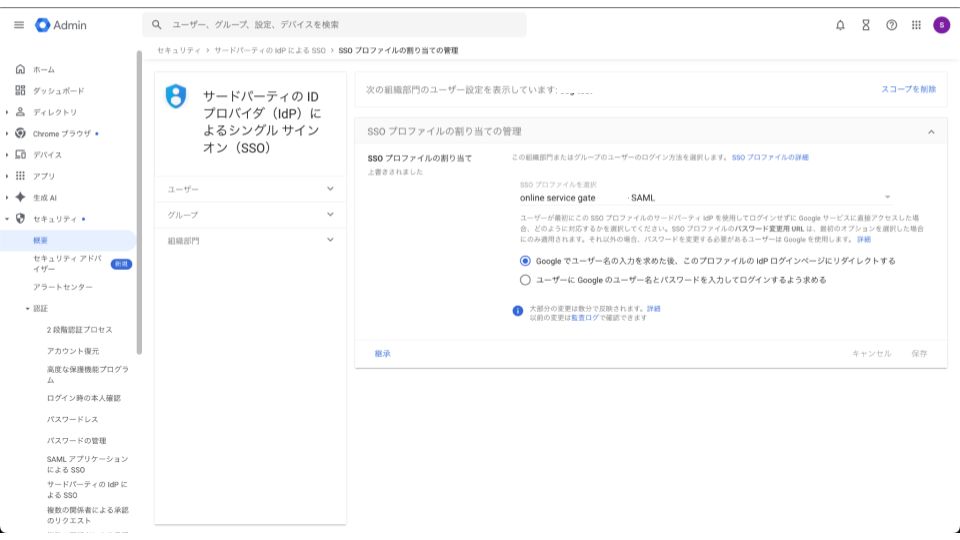Click the blue info icon
The width and height of the screenshot is (960, 540).
[x=518, y=311]
